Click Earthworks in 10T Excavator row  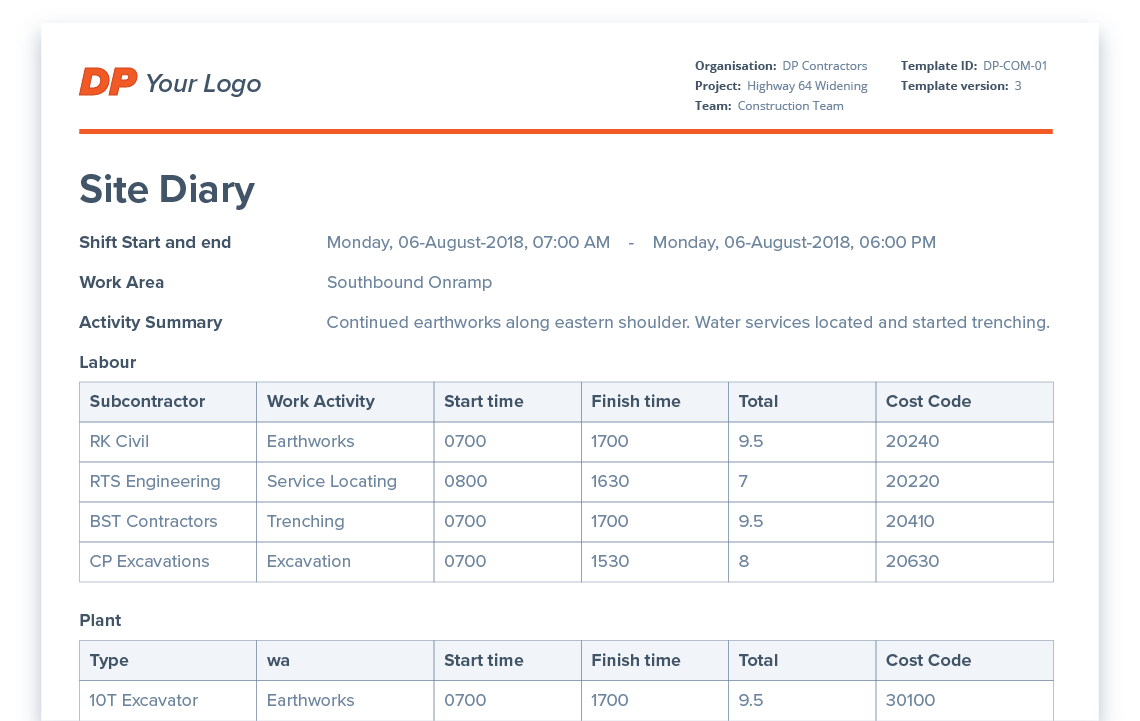point(345,701)
